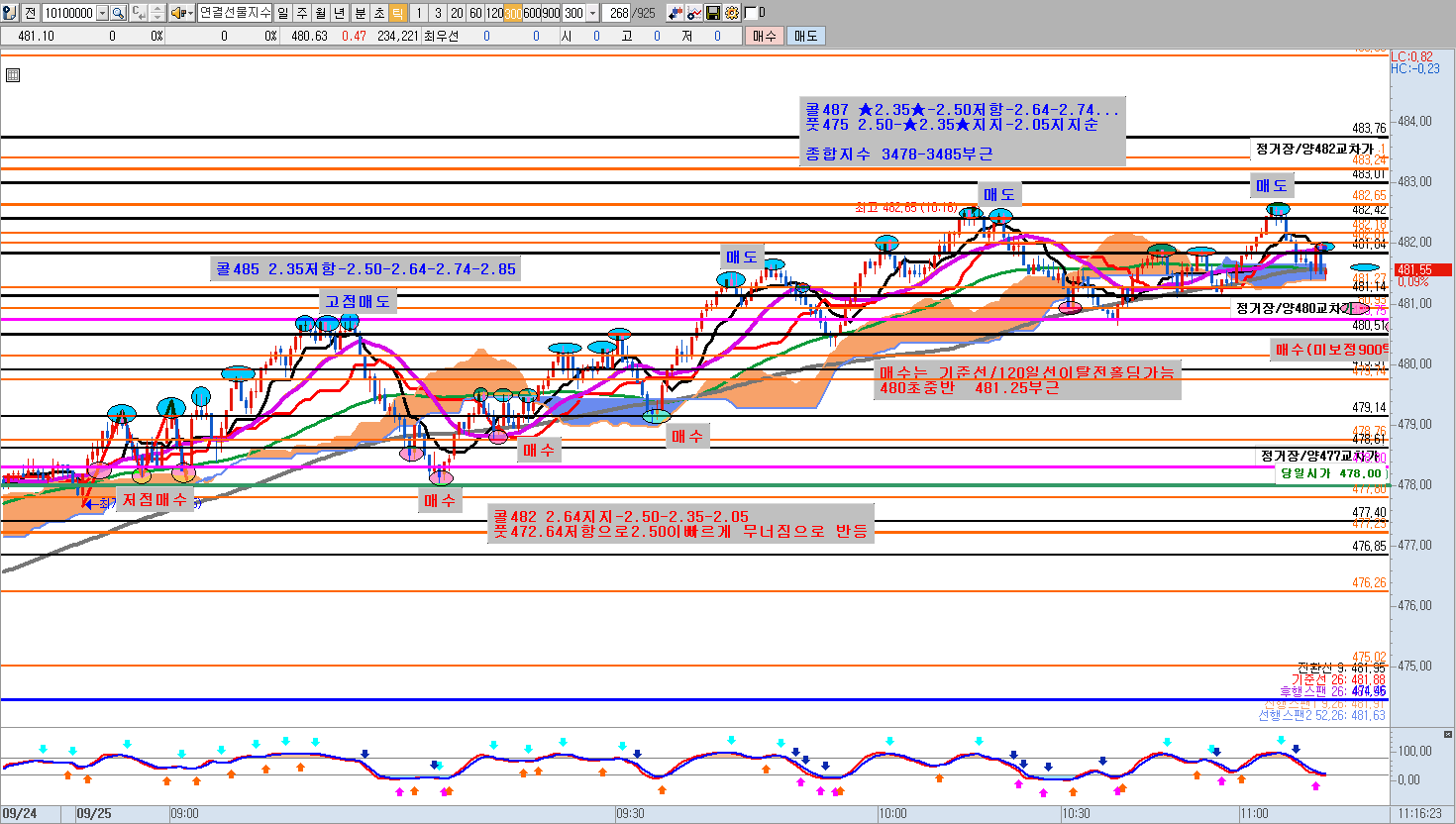This screenshot has height=824, width=1456.
Task: Expand the tick interval dropdown showing 300
Action: tap(592, 13)
